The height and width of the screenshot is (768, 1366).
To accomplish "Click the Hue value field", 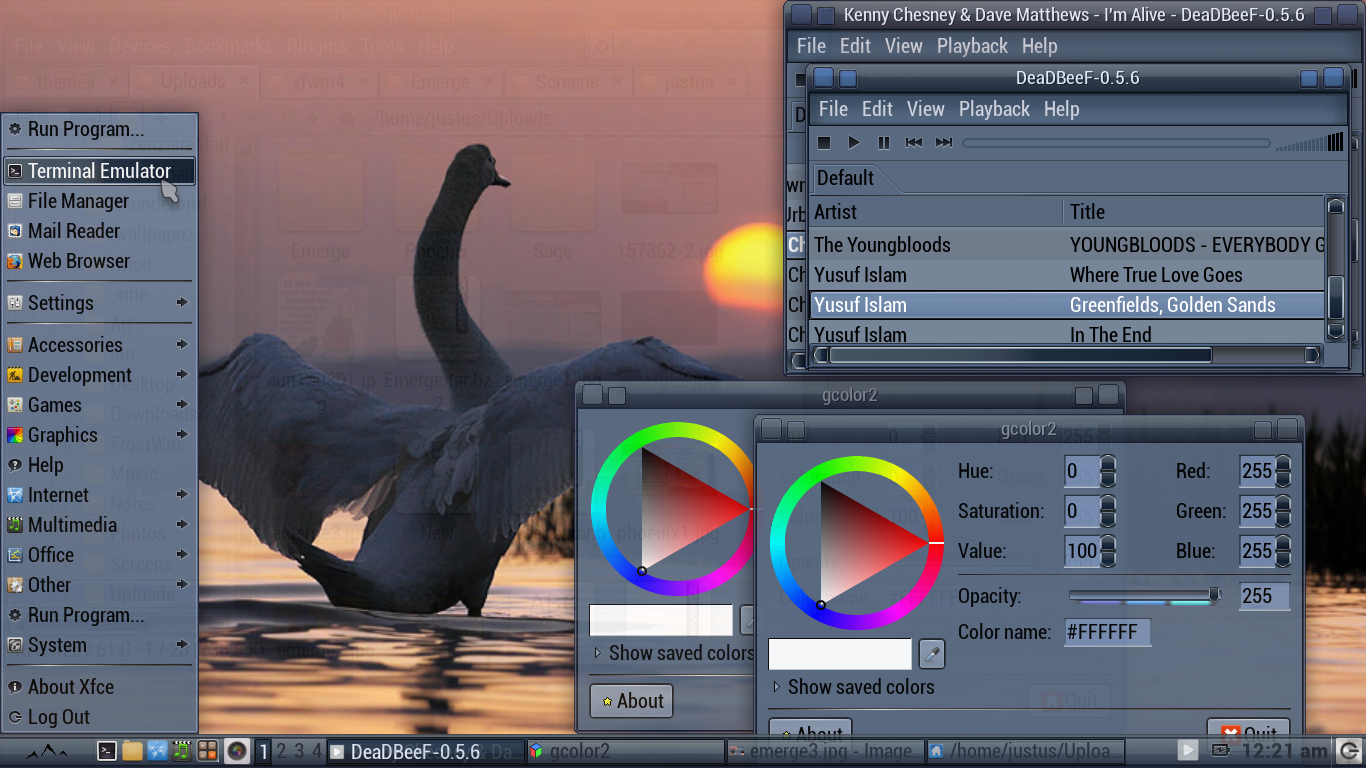I will pyautogui.click(x=1081, y=471).
